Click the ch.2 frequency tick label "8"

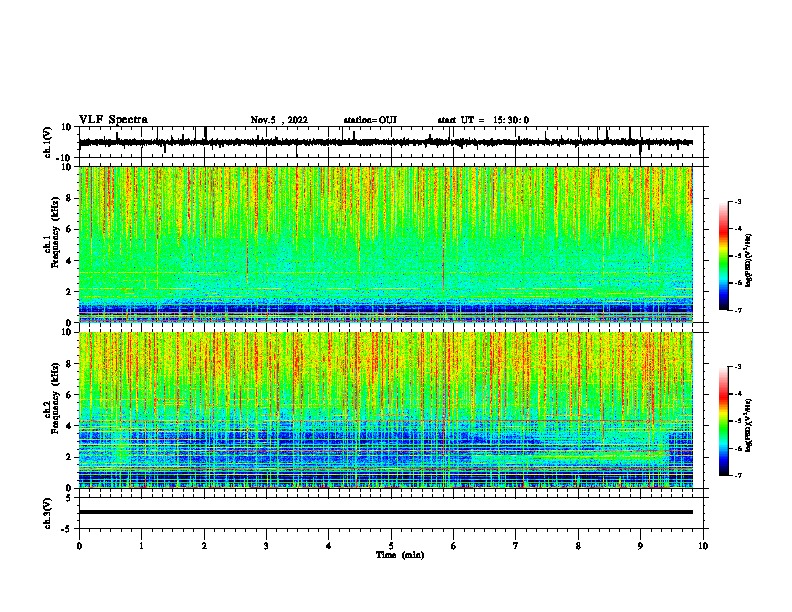click(68, 364)
